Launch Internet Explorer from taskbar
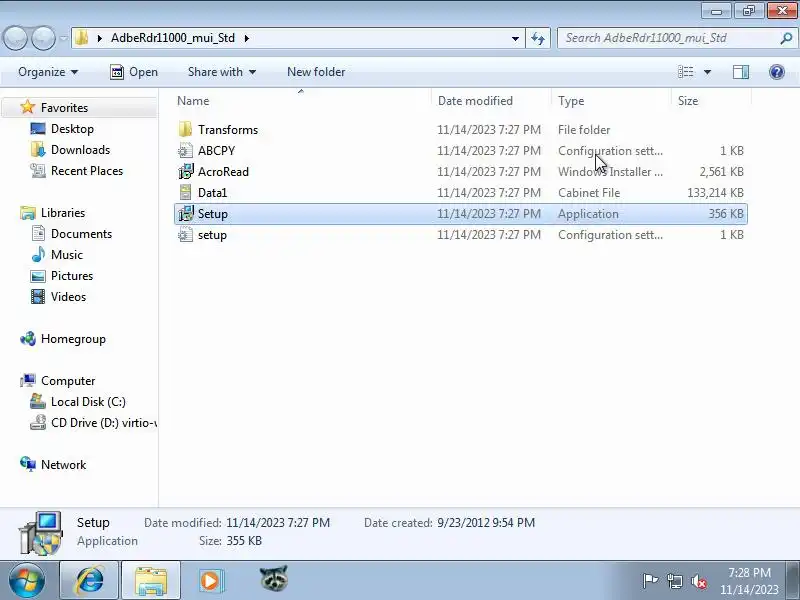The image size is (800, 600). click(89, 581)
